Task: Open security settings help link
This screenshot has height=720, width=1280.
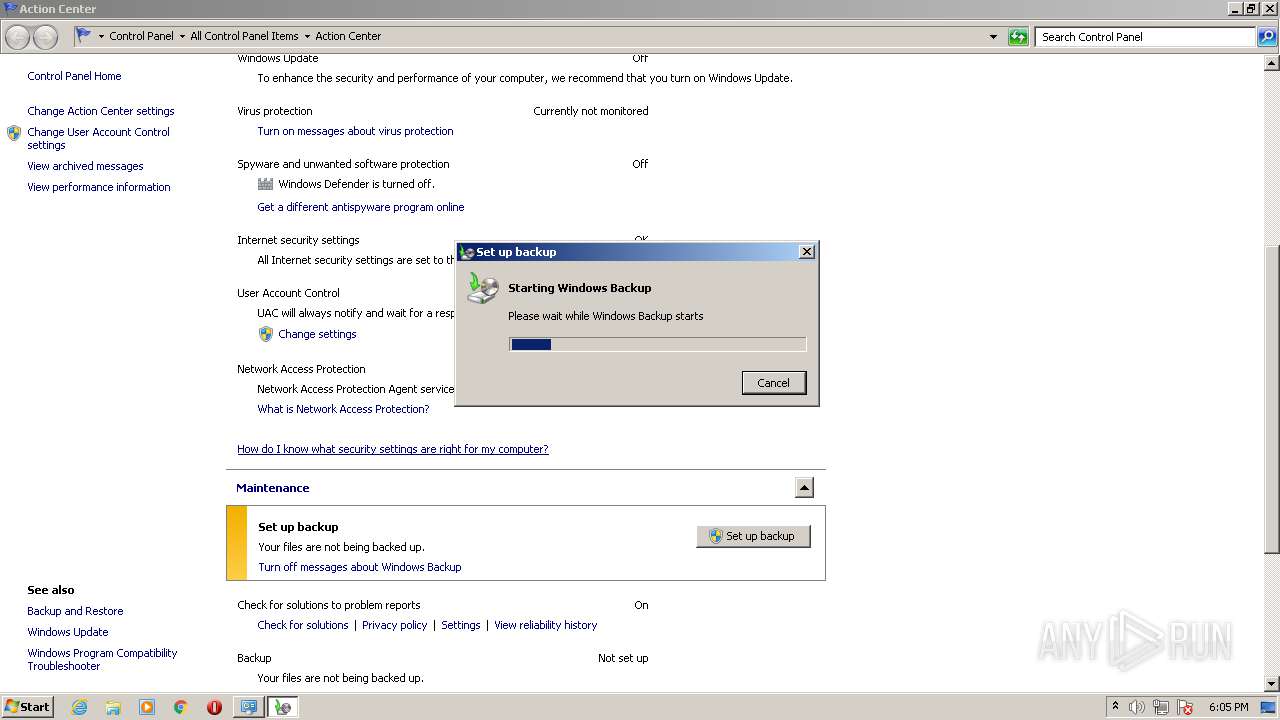Action: 392,449
